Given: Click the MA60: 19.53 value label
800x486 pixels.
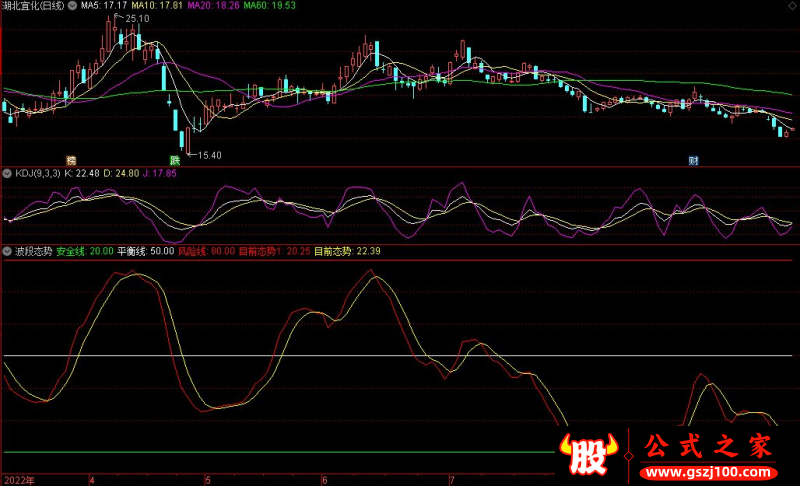Looking at the screenshot, I should pyautogui.click(x=269, y=6).
